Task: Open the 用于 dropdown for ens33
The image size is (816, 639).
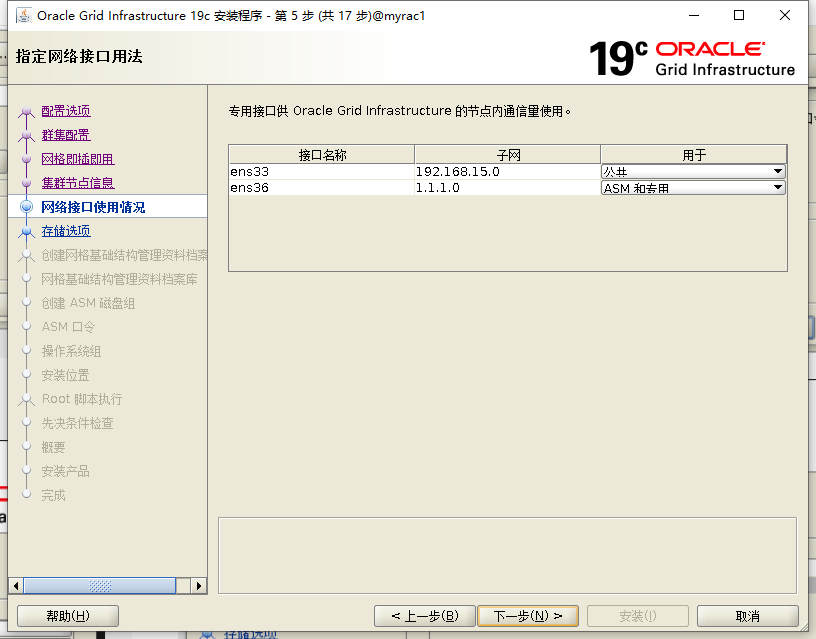Action: 693,172
